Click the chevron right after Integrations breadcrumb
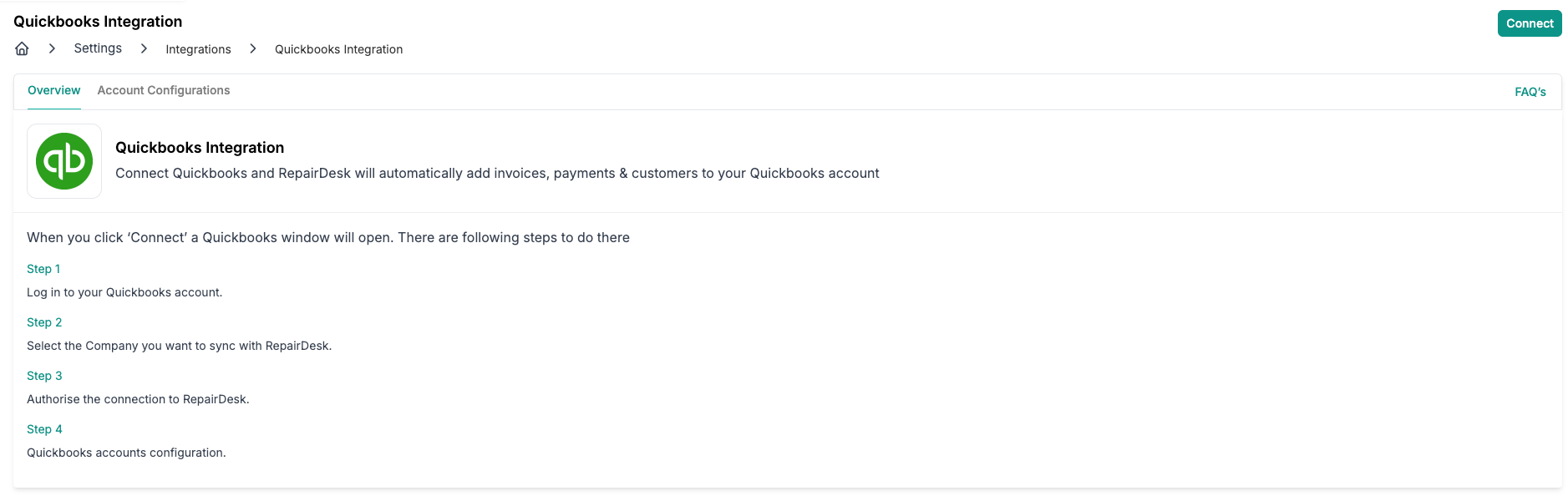This screenshot has width=1568, height=496. (x=252, y=49)
